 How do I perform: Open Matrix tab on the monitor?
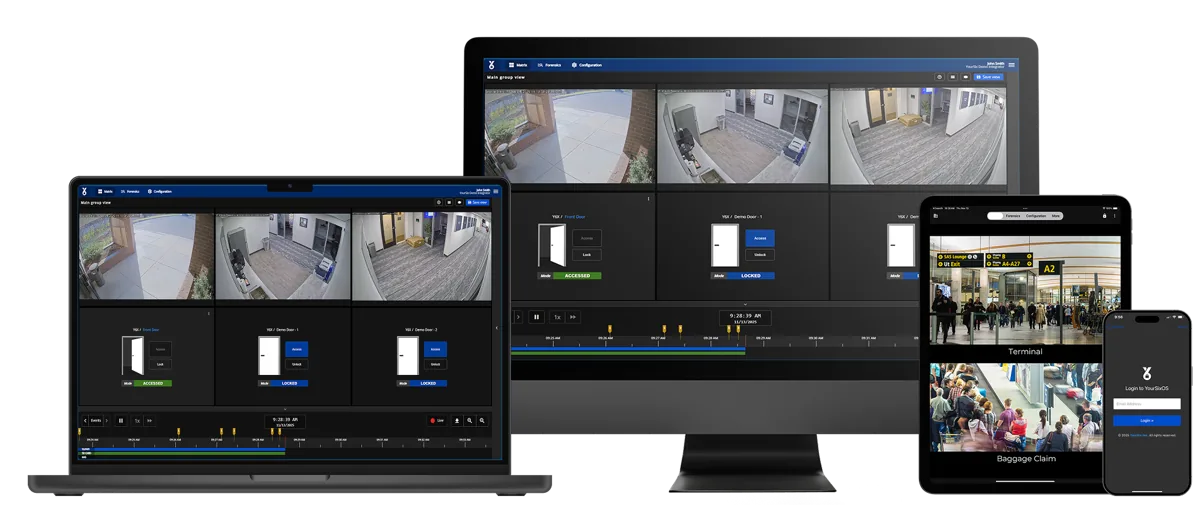[518, 65]
